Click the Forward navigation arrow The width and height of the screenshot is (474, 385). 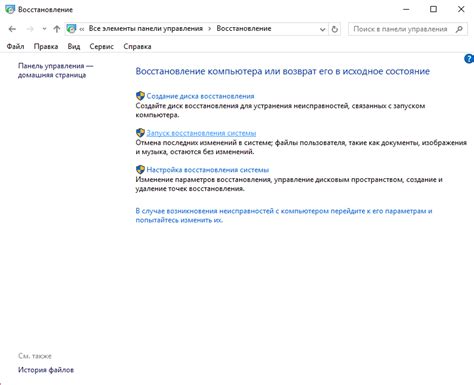(x=30, y=29)
